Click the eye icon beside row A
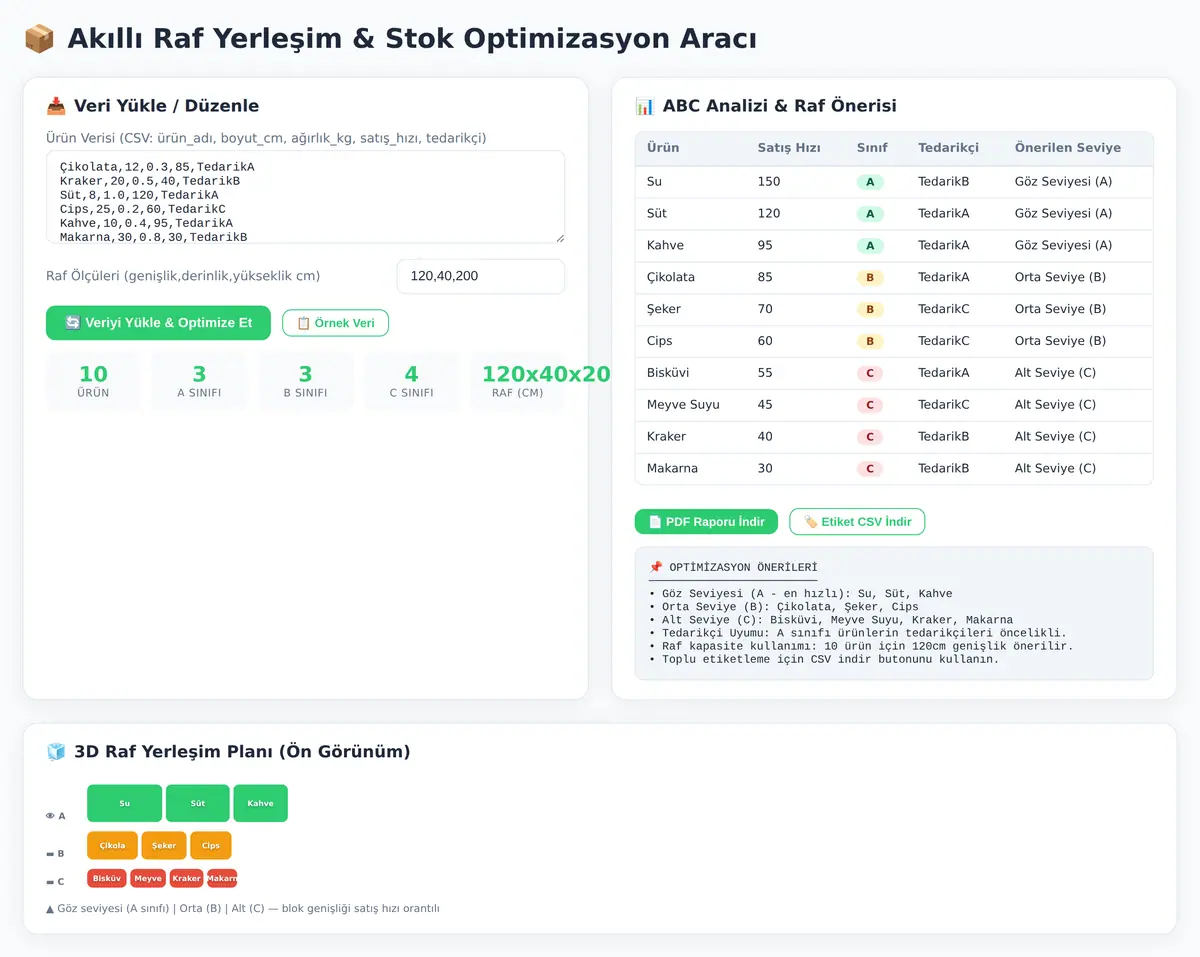Screen dimensions: 1200x957 50,816
